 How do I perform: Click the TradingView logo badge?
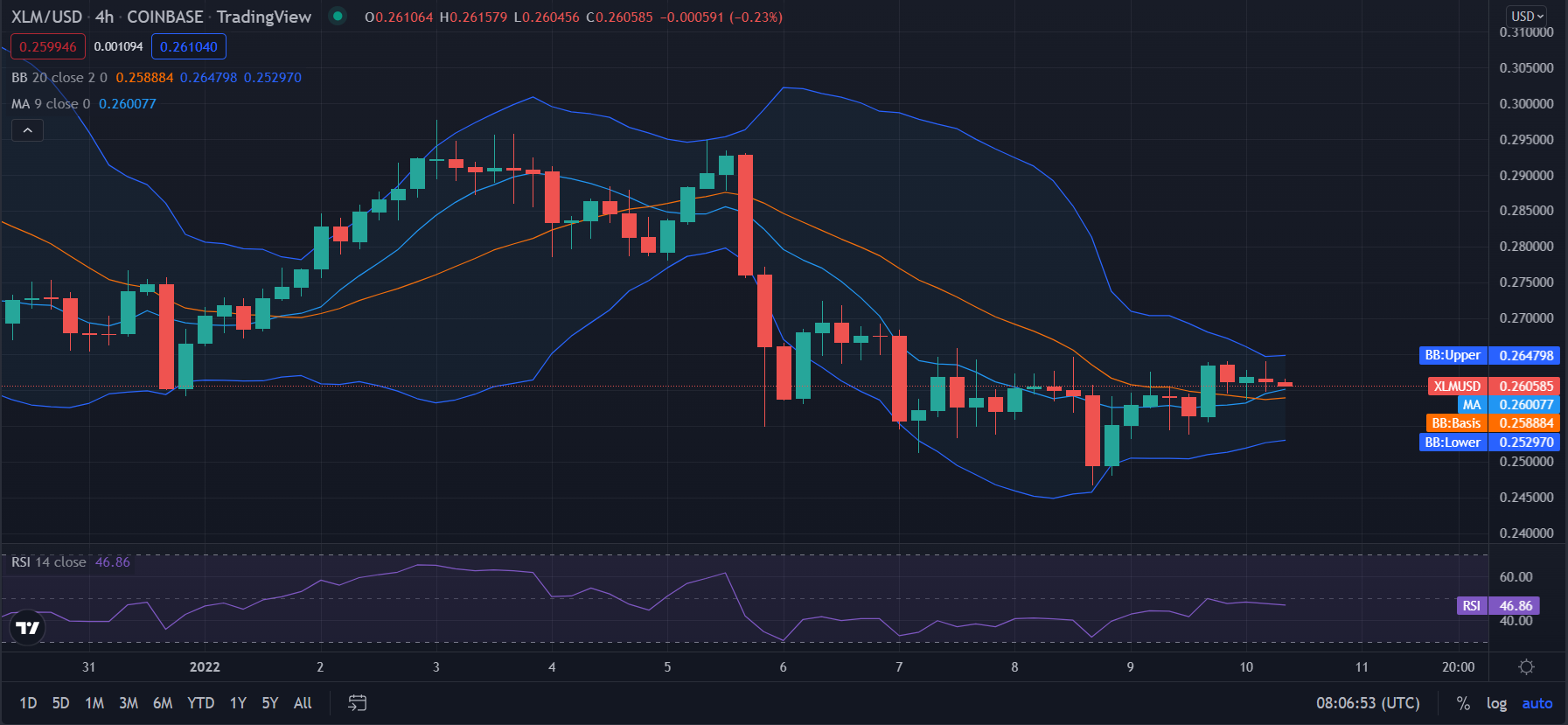[x=28, y=628]
